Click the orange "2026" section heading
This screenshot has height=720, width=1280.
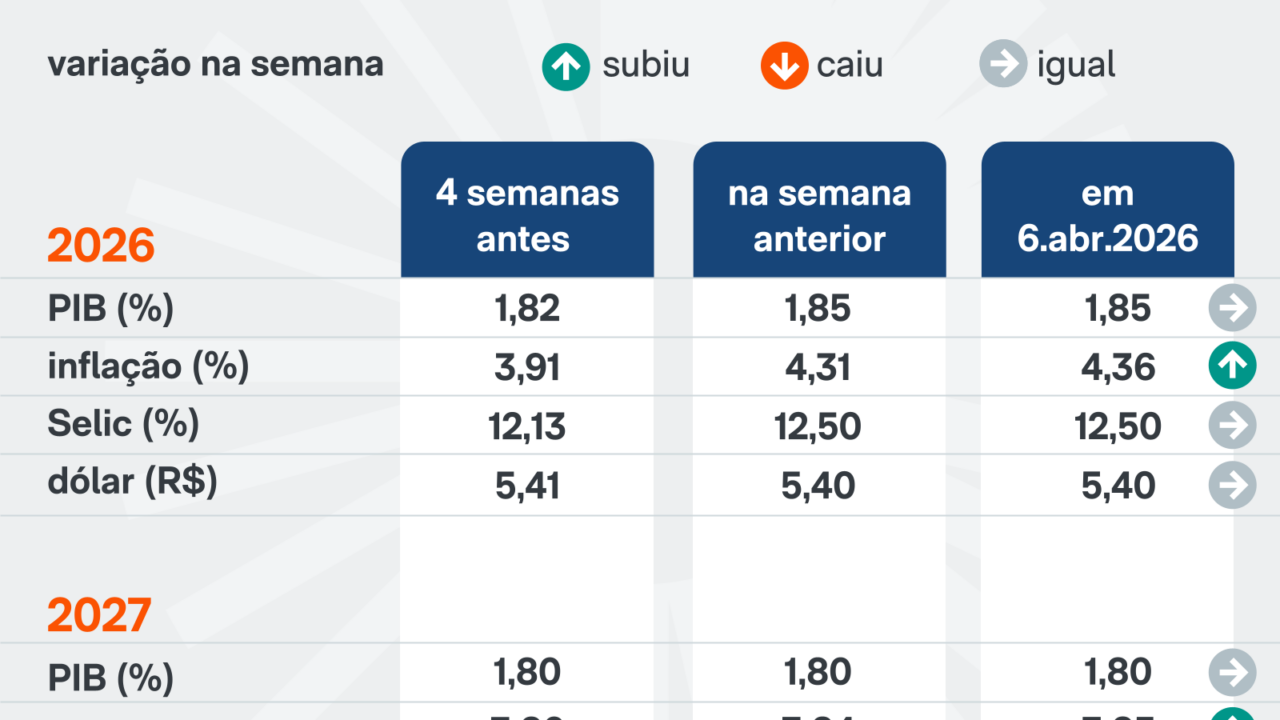(101, 246)
